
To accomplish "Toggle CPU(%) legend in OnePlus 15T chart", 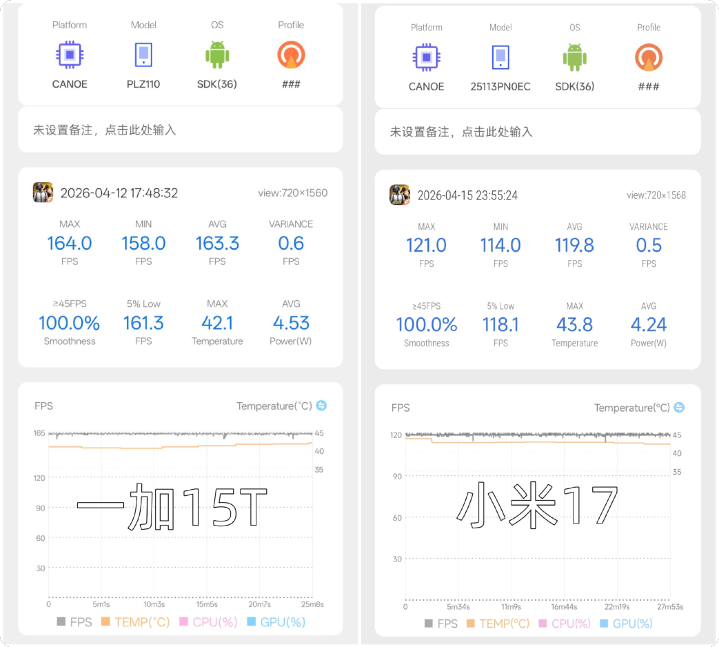I will pos(208,622).
